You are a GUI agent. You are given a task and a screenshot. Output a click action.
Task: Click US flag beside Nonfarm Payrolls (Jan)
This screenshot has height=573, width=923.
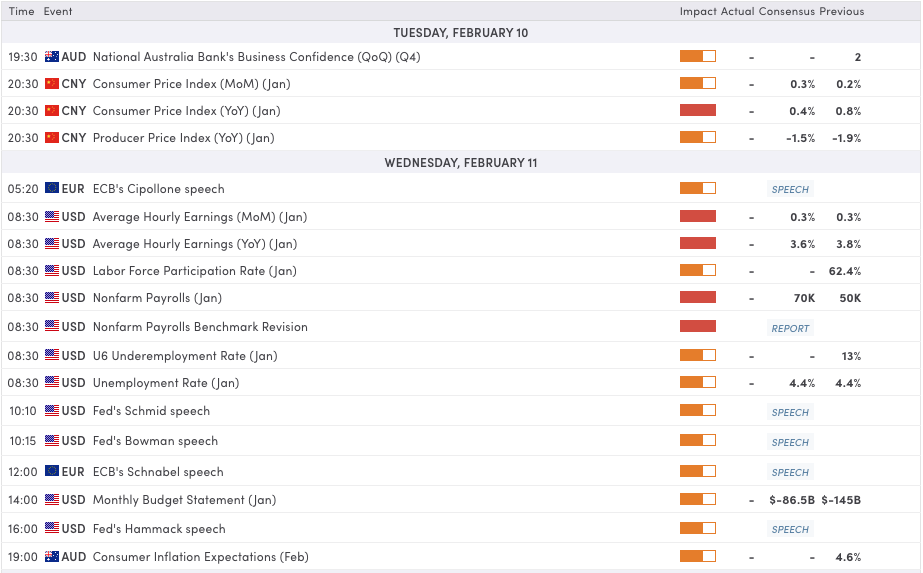[x=52, y=298]
